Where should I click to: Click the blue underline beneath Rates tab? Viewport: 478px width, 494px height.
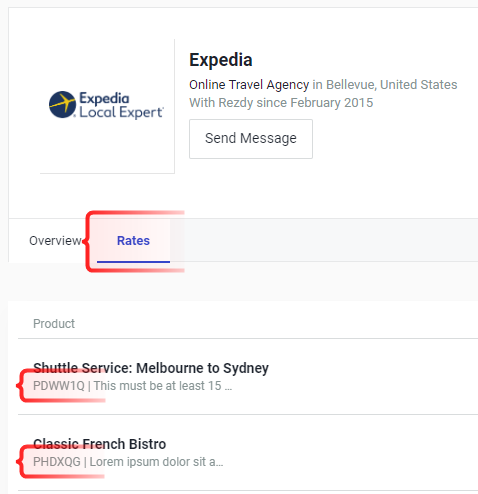coord(133,262)
